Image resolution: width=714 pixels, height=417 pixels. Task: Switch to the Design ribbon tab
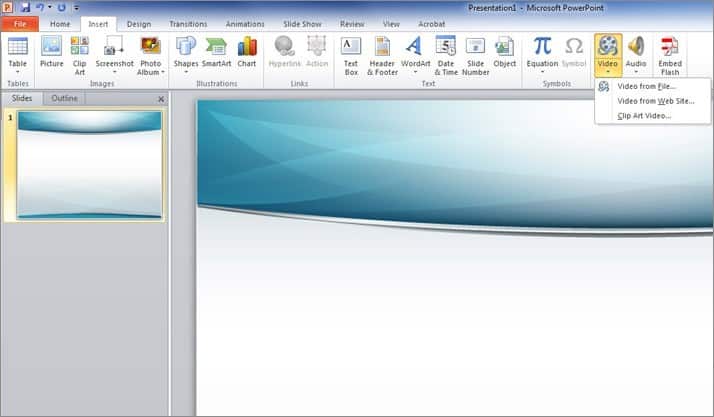(x=138, y=24)
